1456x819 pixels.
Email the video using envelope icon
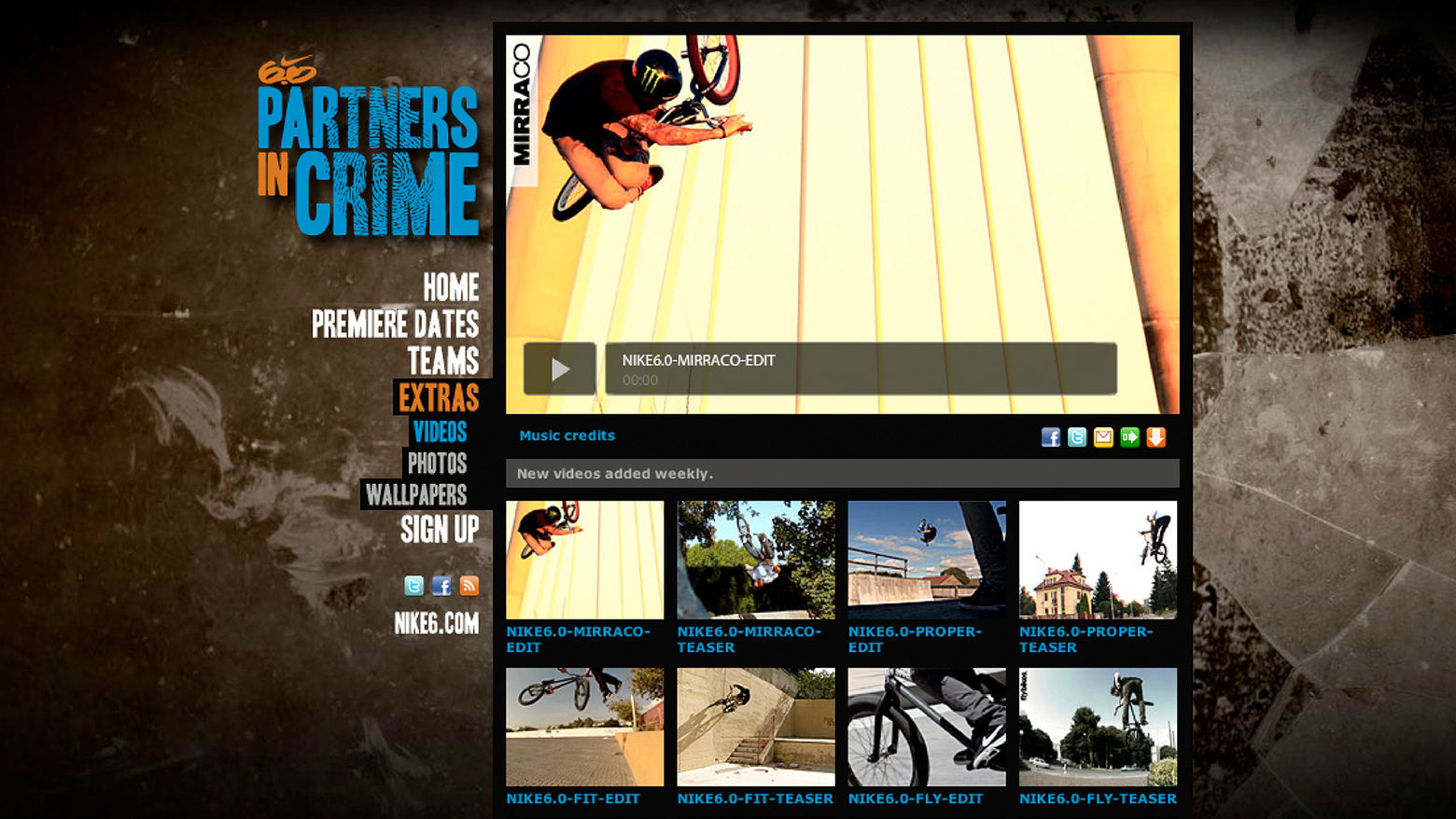[x=1103, y=437]
